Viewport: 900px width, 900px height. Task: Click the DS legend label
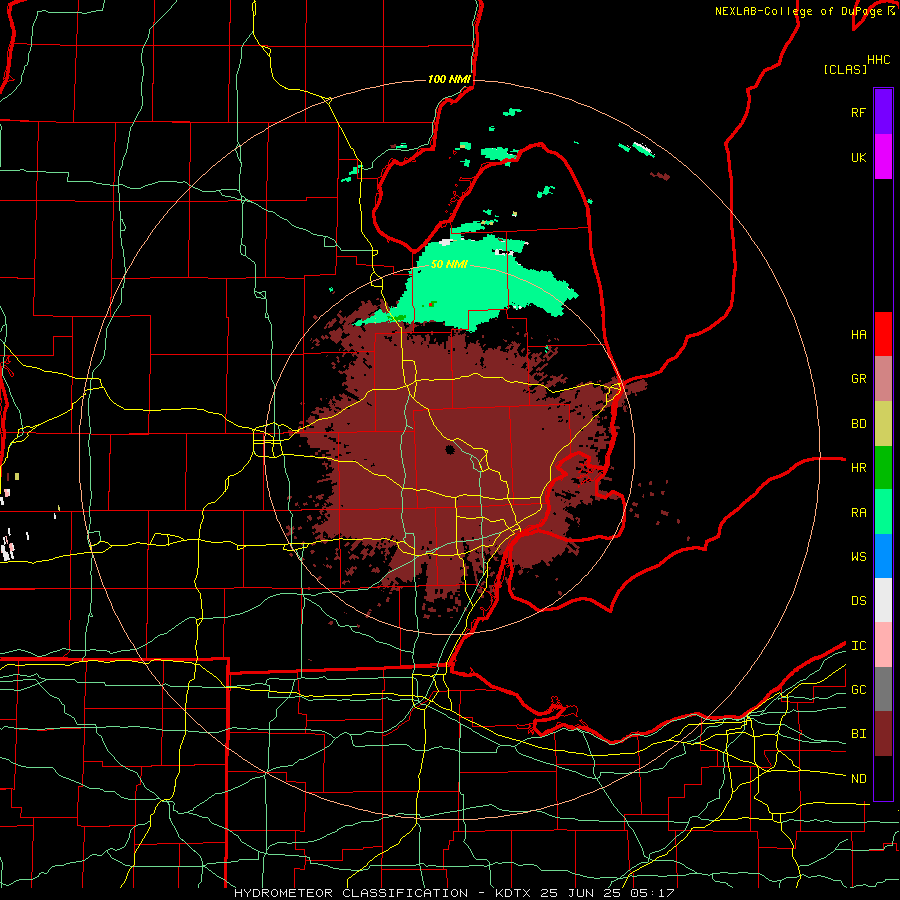[x=858, y=600]
